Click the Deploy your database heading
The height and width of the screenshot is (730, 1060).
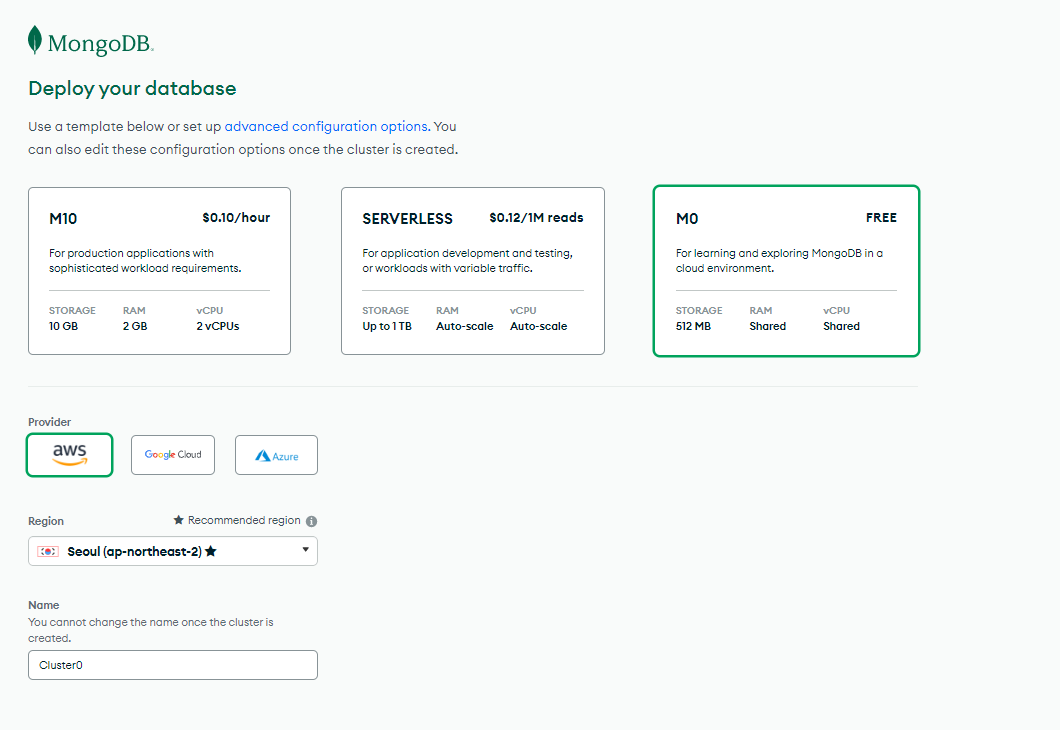click(132, 89)
